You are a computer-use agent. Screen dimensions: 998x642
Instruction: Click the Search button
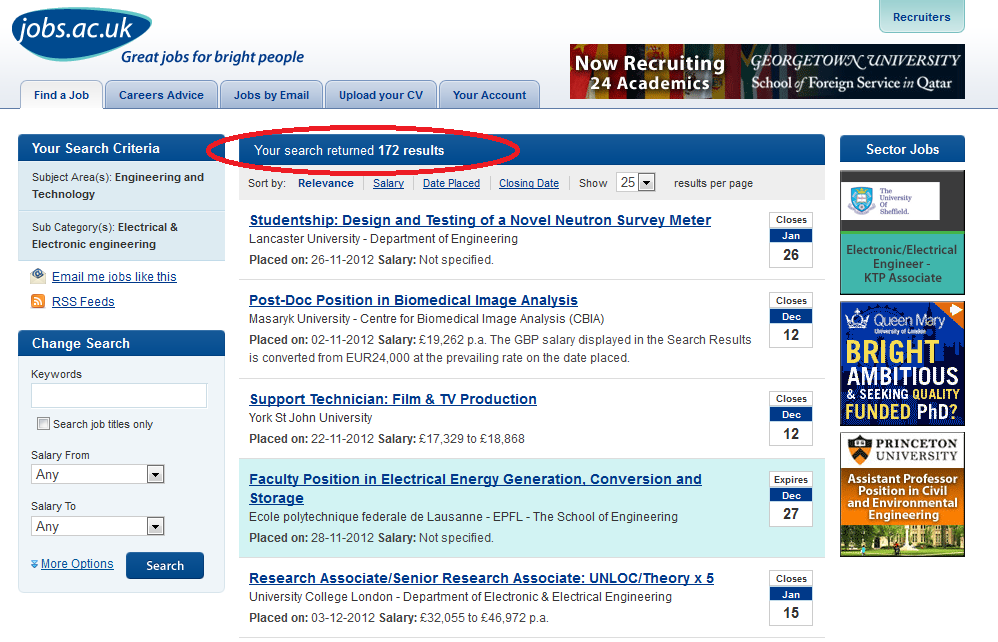point(165,566)
